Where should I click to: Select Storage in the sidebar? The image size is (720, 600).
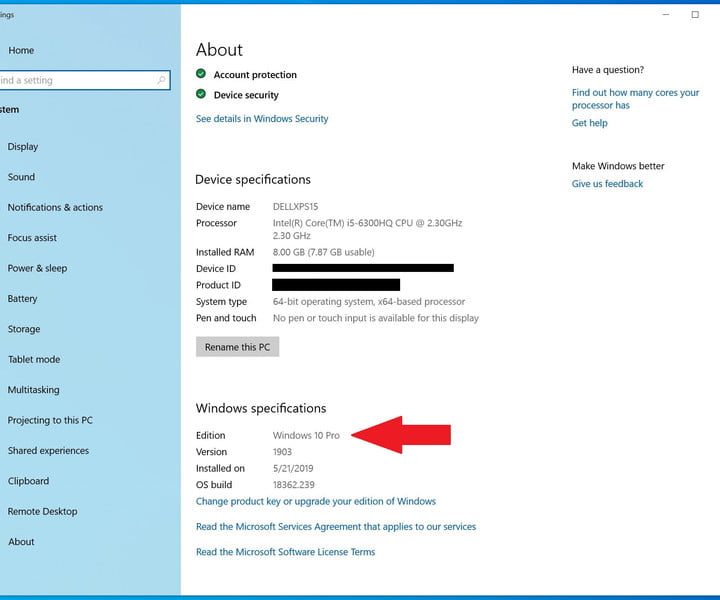tap(24, 329)
